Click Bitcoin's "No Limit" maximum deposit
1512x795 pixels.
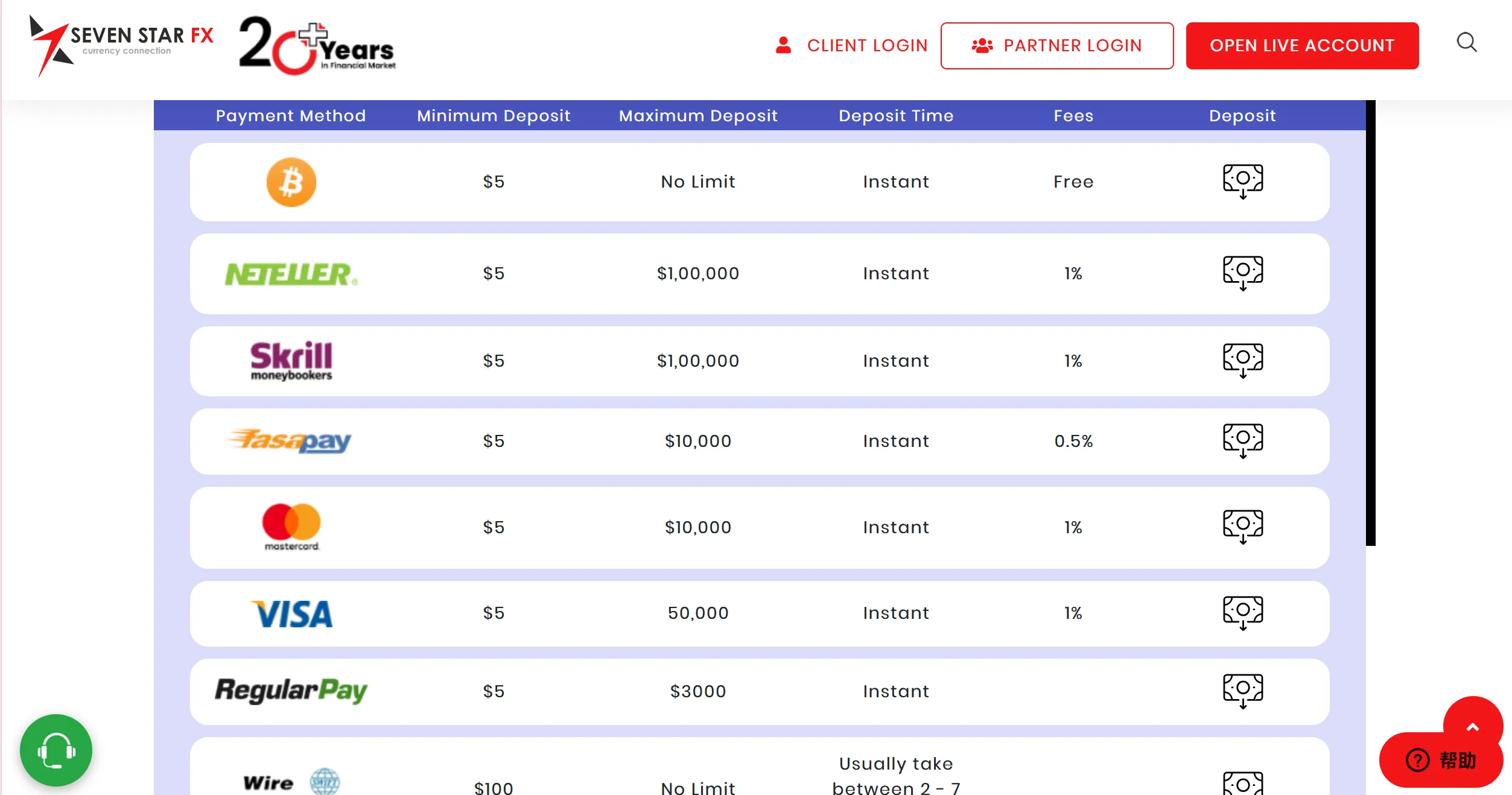tap(698, 182)
